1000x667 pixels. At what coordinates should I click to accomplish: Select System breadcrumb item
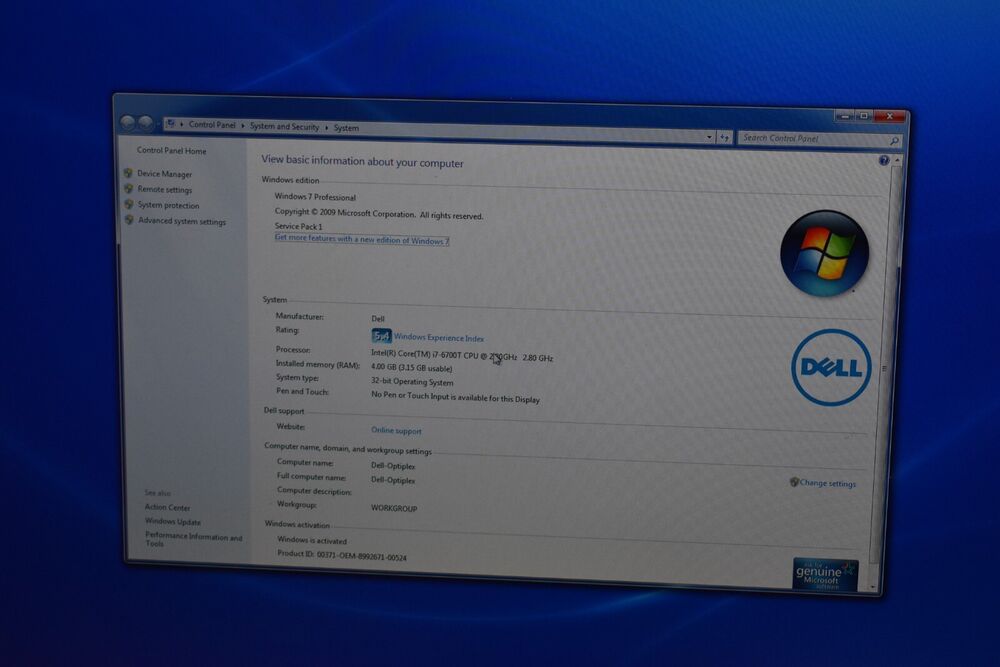click(346, 128)
